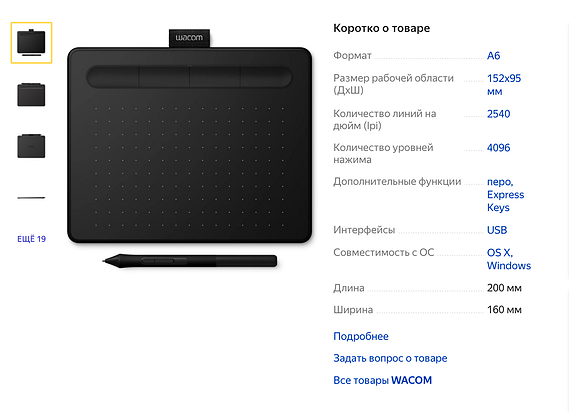Open the 'перо, Express Keys' functions link
This screenshot has width=569, height=412.
(x=505, y=195)
